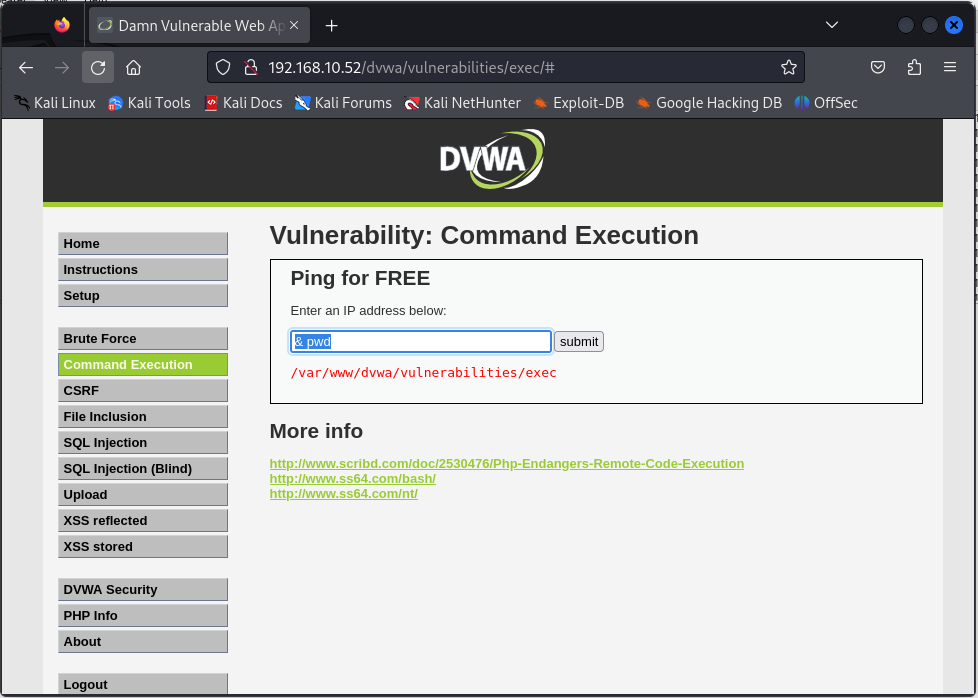Close the Damn Vulnerable Web App tab
This screenshot has width=978, height=698.
[294, 25]
